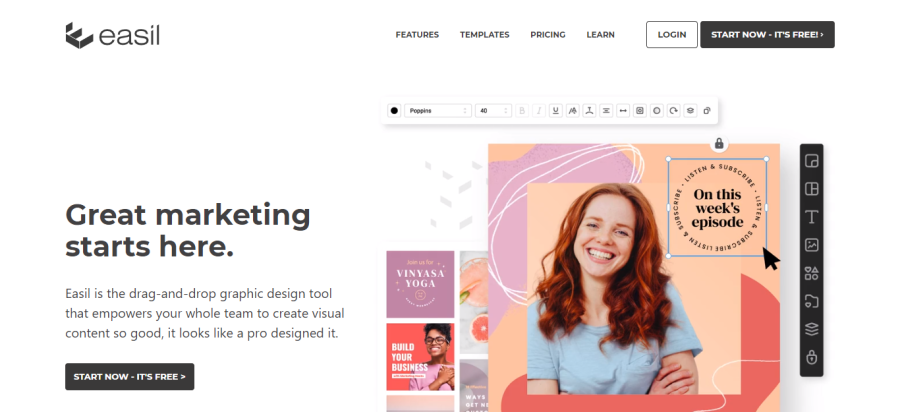Select the Build Your Business template thumbnail

[420, 357]
